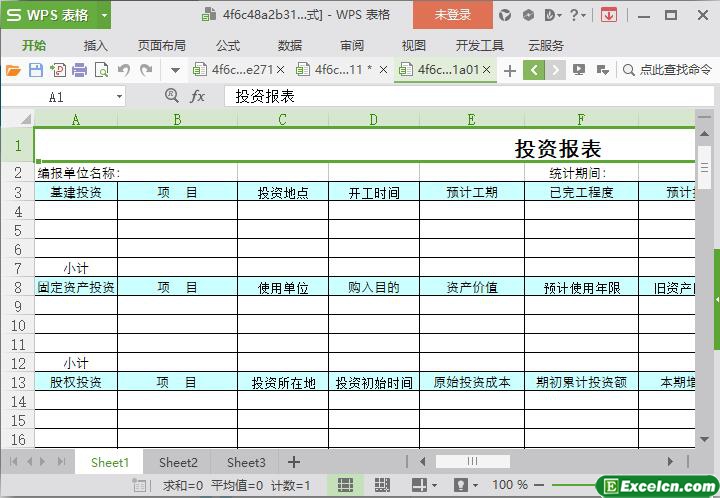
Task: Click the 点此查找命令 search box
Action: (668, 70)
